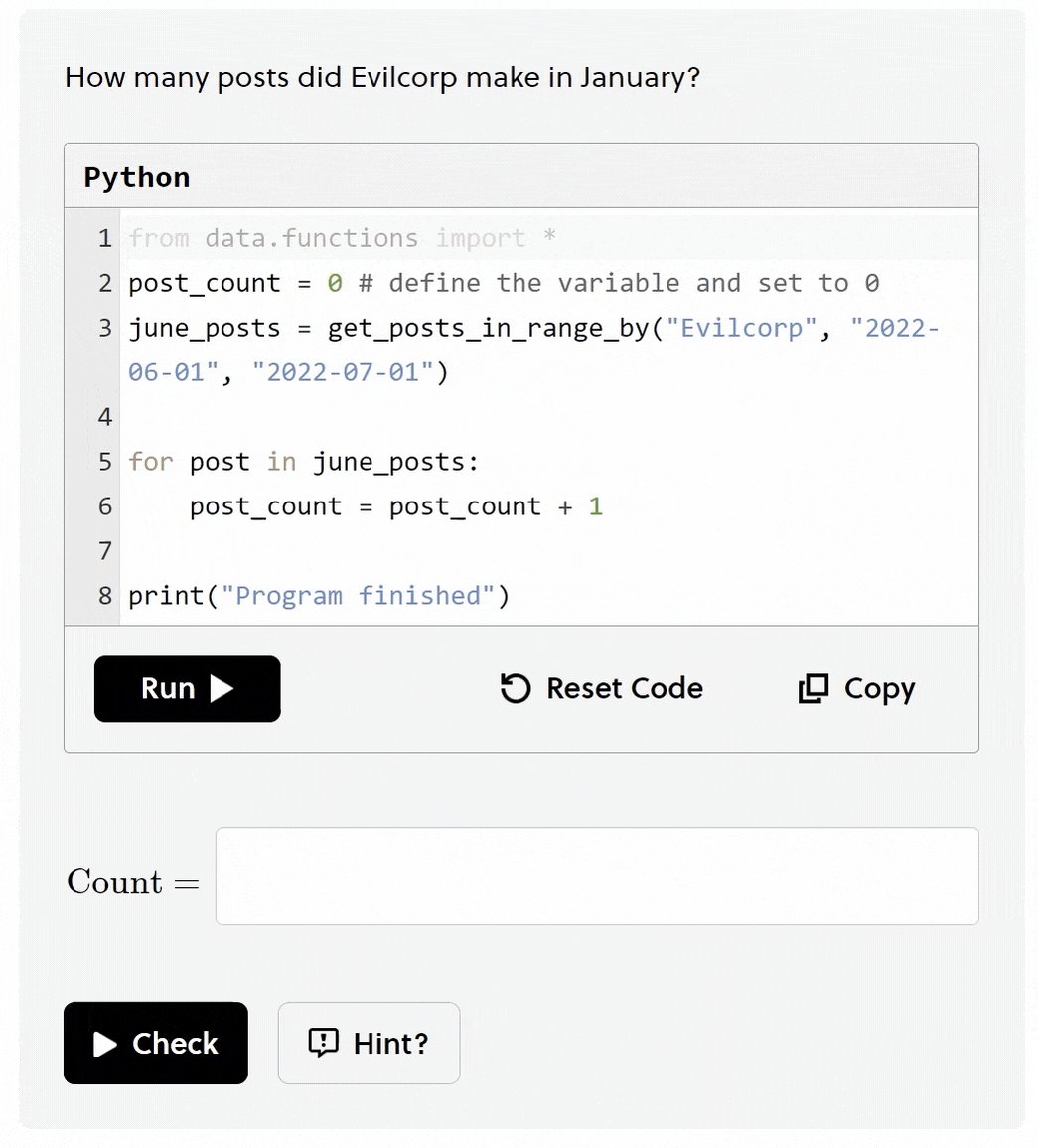The image size is (1038, 1148).
Task: Check the submitted Count answer
Action: click(156, 1044)
